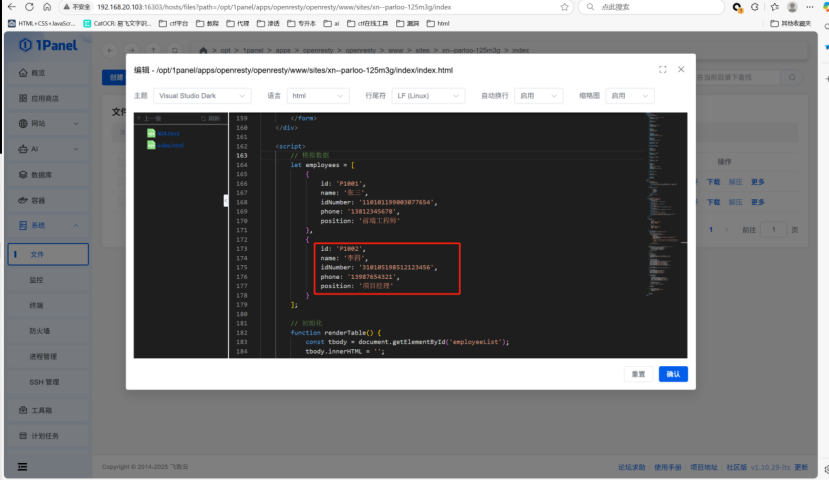
Task: Click the 论坛求助 footer link
Action: [x=631, y=467]
